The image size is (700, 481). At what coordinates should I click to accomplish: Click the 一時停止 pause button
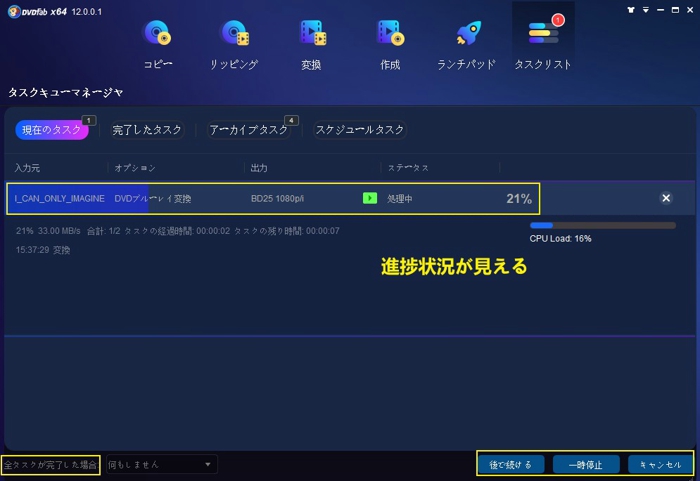(x=586, y=464)
